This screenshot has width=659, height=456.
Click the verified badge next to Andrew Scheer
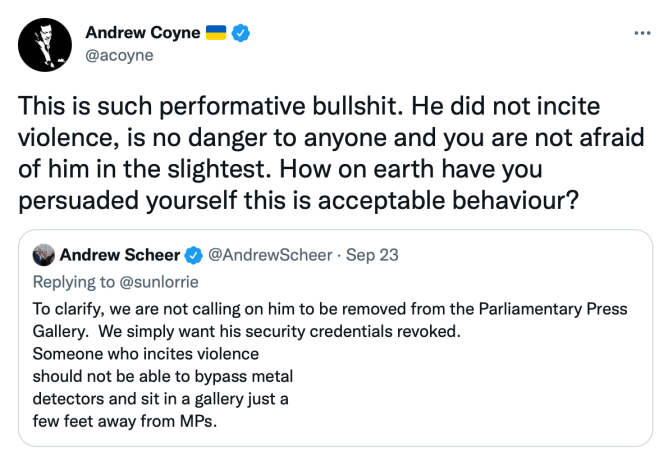(192, 255)
